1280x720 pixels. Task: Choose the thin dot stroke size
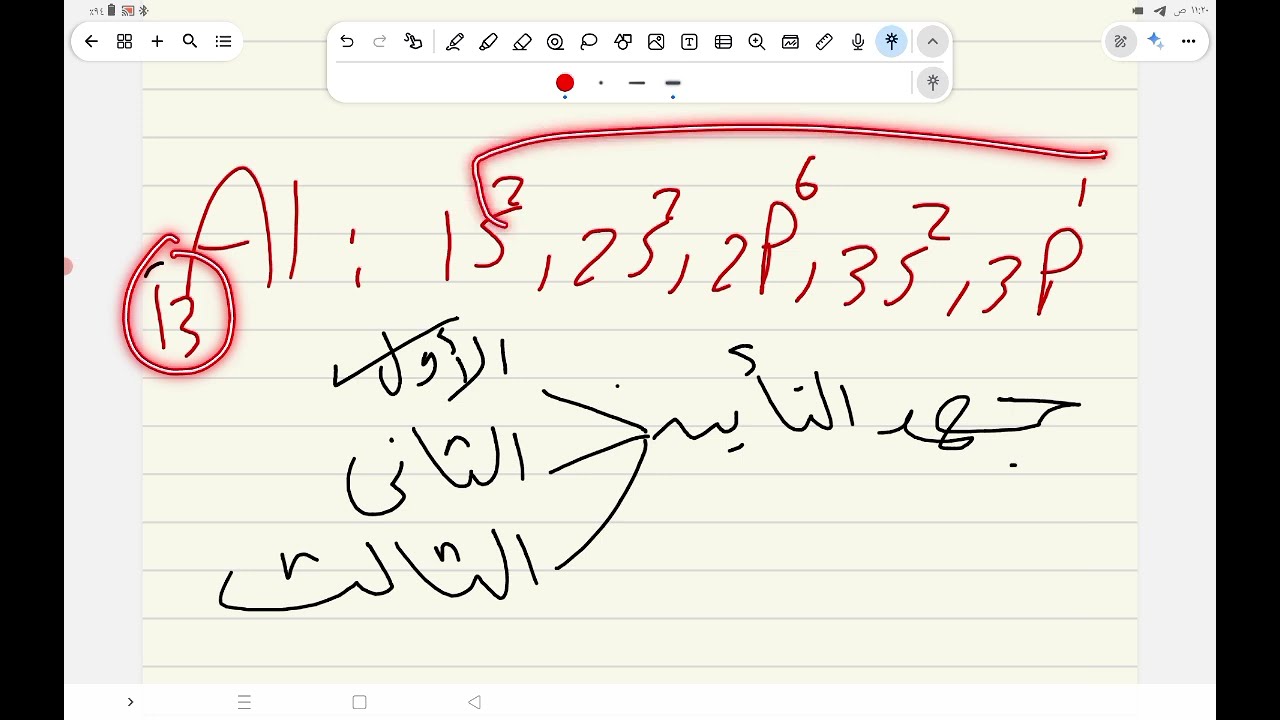click(x=601, y=83)
